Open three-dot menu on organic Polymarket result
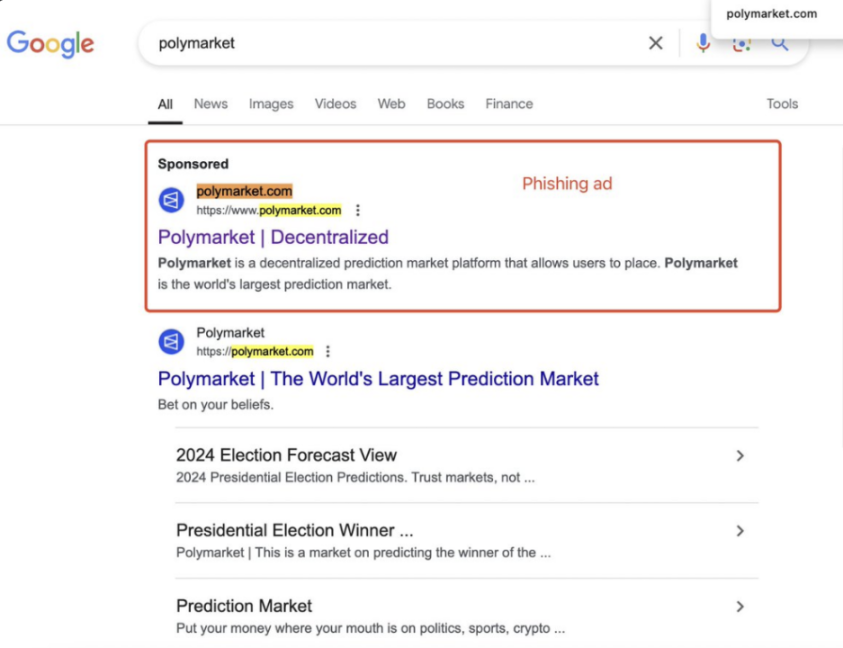Screen dimensions: 843x648 pyautogui.click(x=328, y=351)
